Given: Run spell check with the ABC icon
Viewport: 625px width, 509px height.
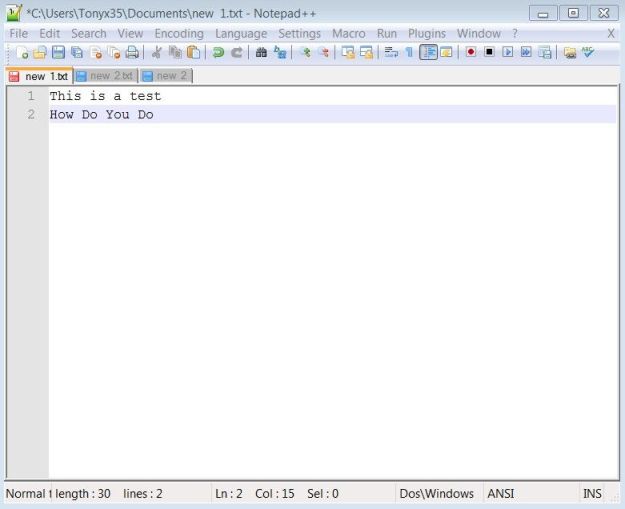Looking at the screenshot, I should [x=588, y=52].
